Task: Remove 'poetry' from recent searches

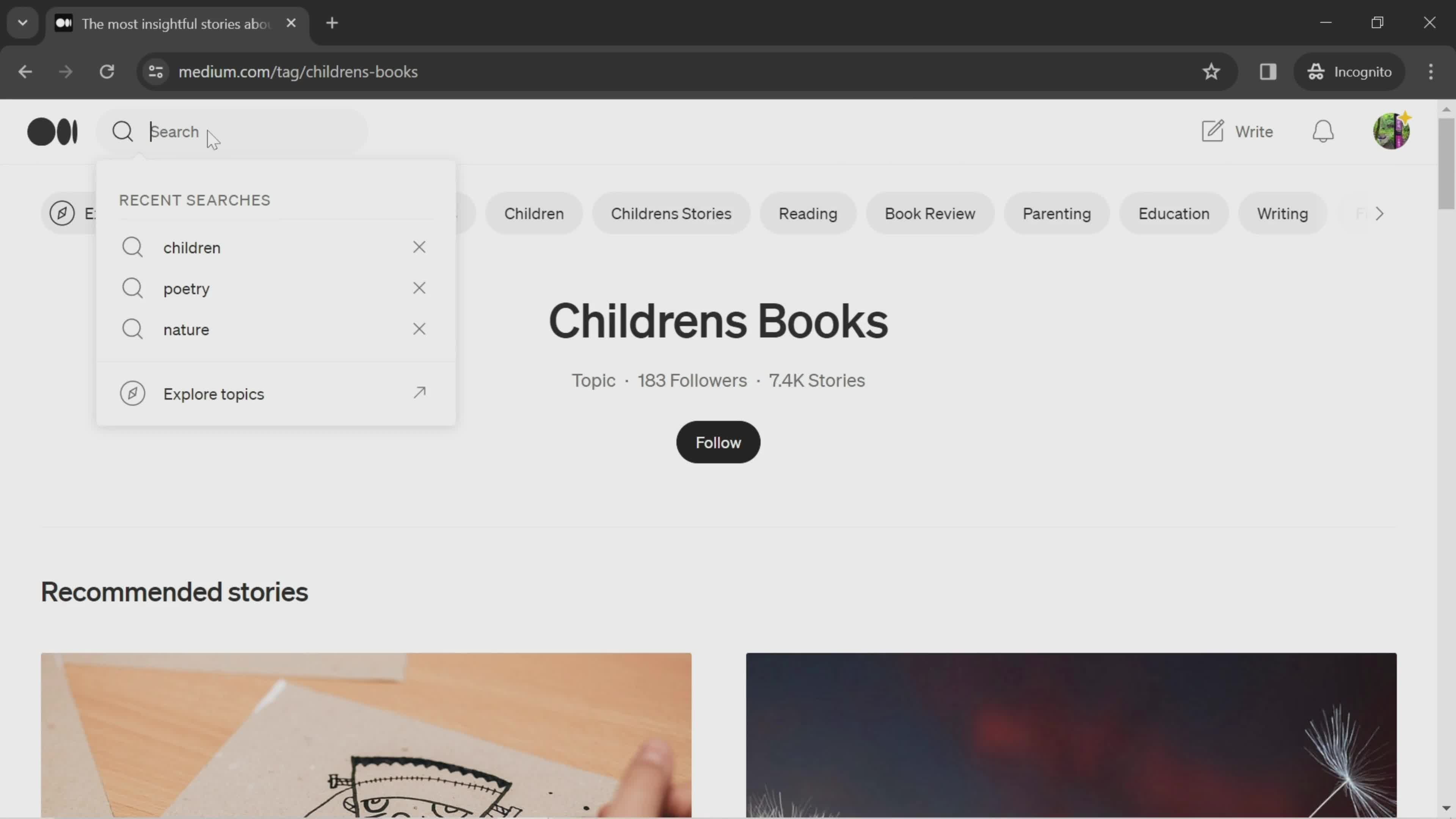Action: coord(419,288)
